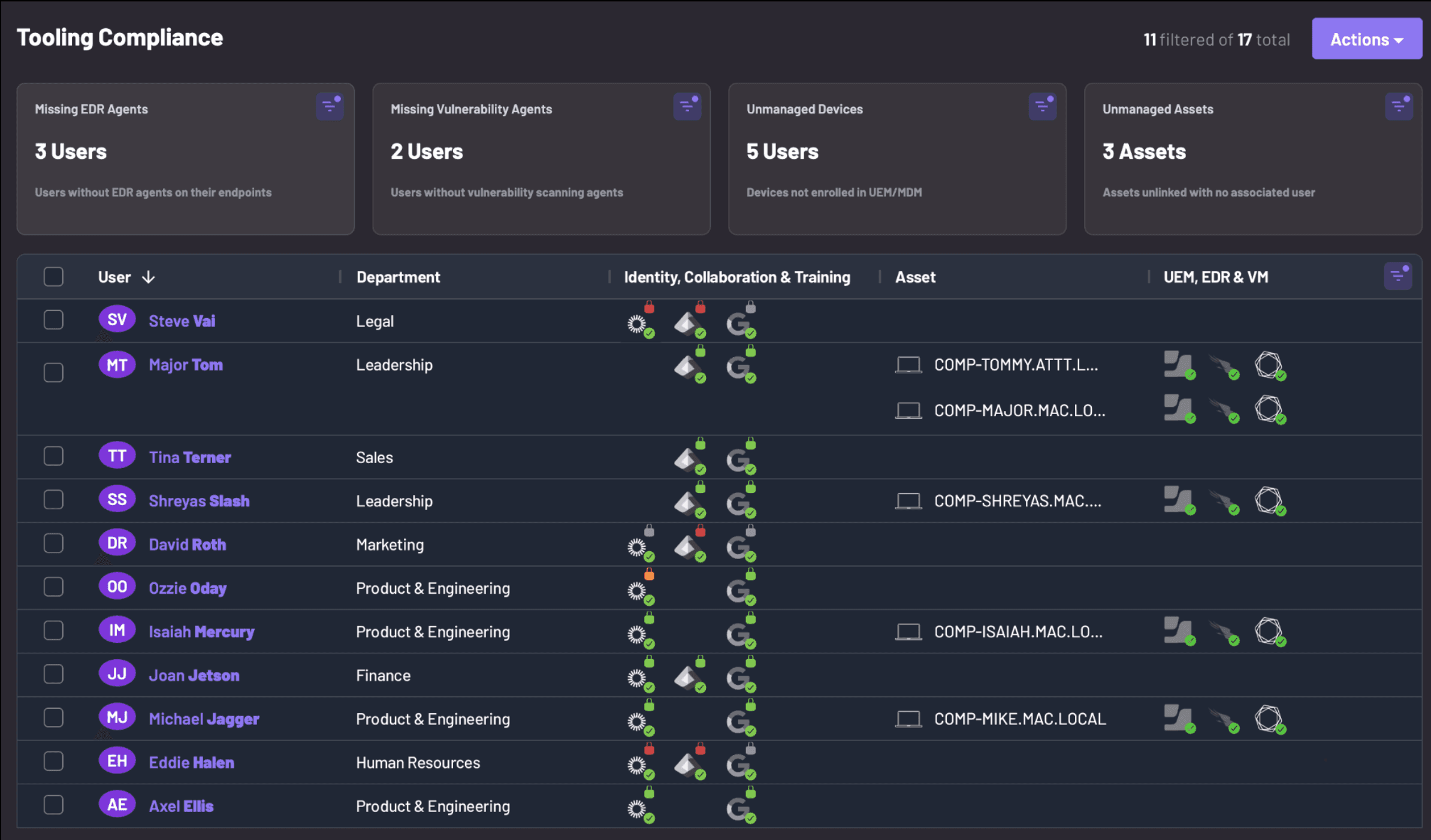The width and height of the screenshot is (1431, 840).
Task: Click VM polygon icon for COMP-SHREYAS.MAC asset
Action: point(1269,500)
